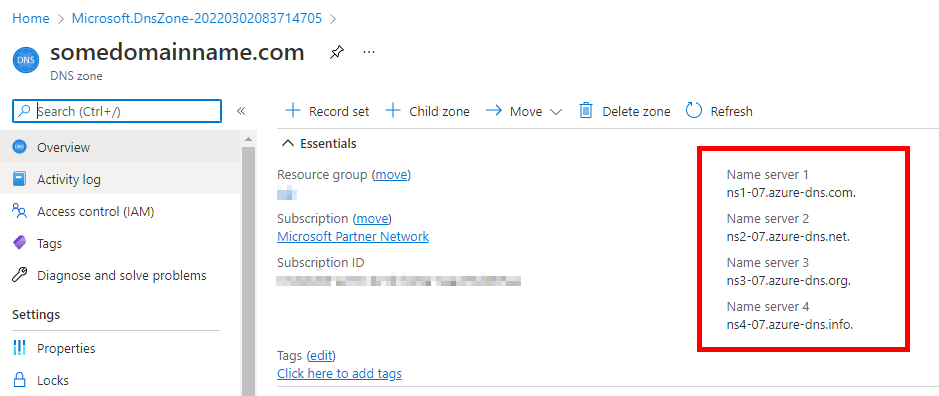The height and width of the screenshot is (396, 939).
Task: Focus the Search (Ctrl+/) field
Action: tap(117, 111)
